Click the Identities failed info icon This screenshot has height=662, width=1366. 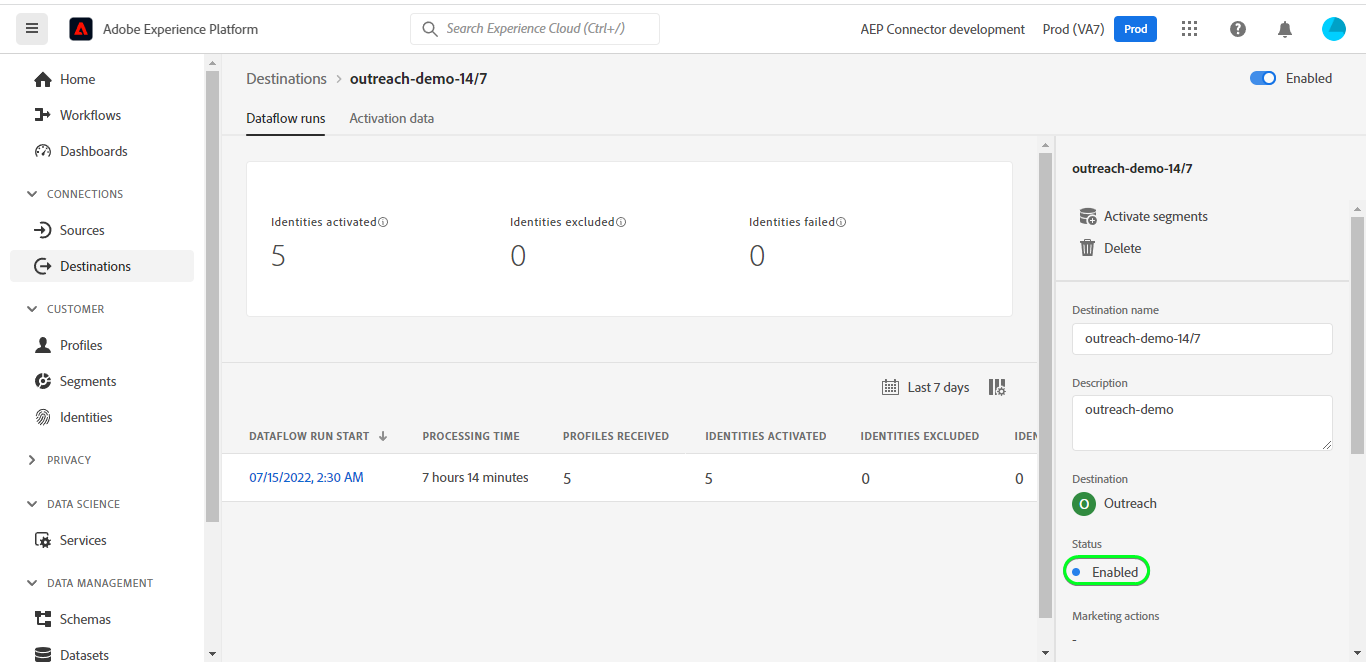841,222
